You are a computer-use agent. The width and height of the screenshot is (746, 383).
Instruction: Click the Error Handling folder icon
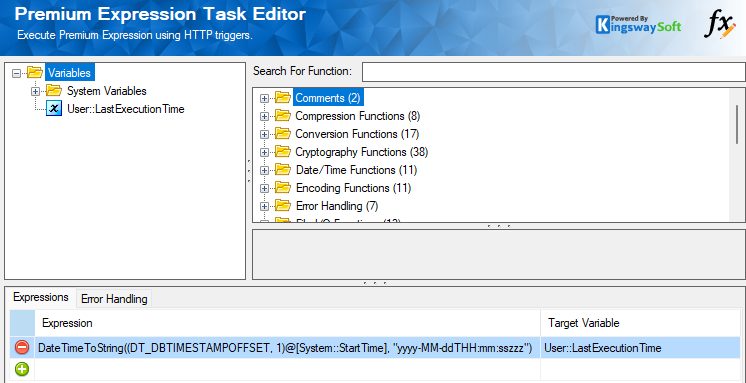pos(283,206)
